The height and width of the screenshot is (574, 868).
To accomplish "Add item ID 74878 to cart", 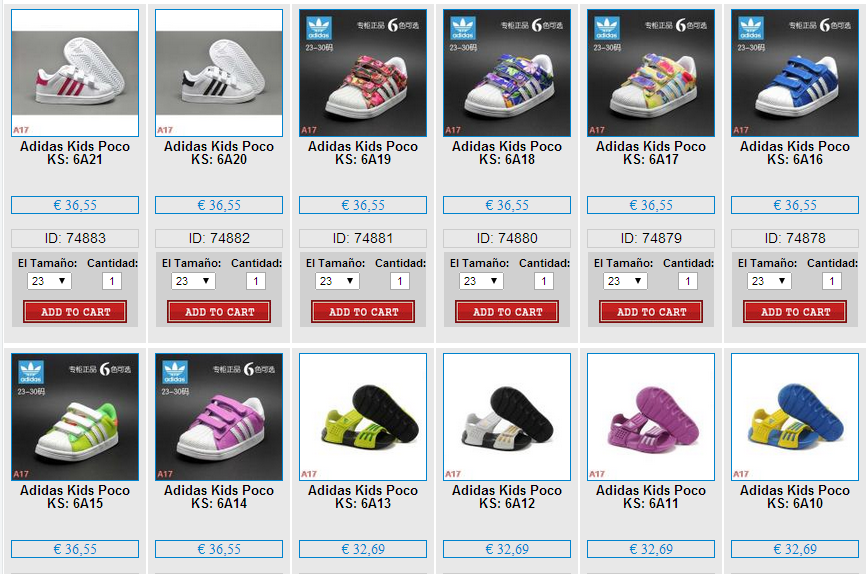I will pyautogui.click(x=794, y=312).
